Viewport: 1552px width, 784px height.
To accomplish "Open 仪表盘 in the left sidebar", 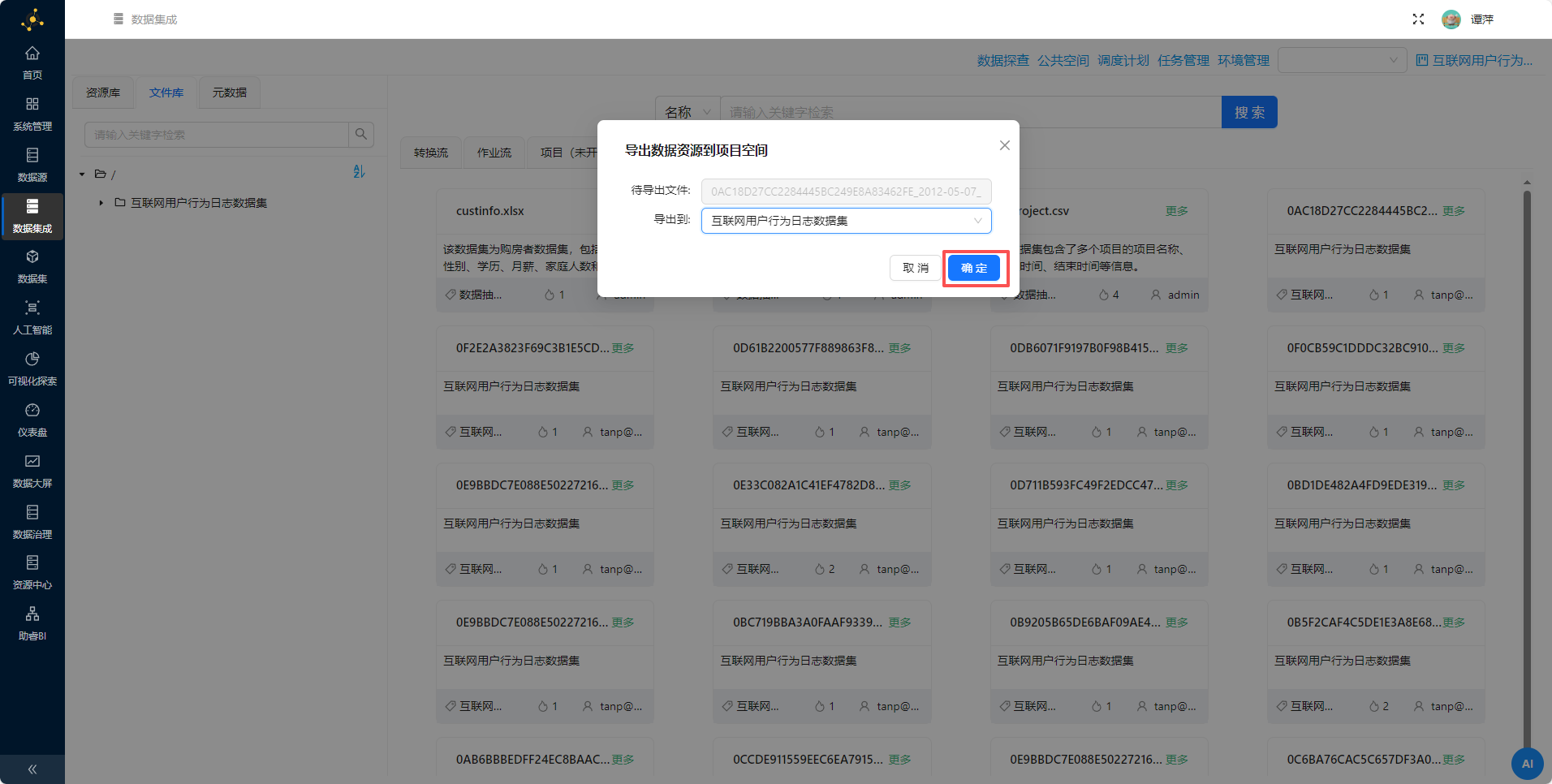I will pos(32,420).
